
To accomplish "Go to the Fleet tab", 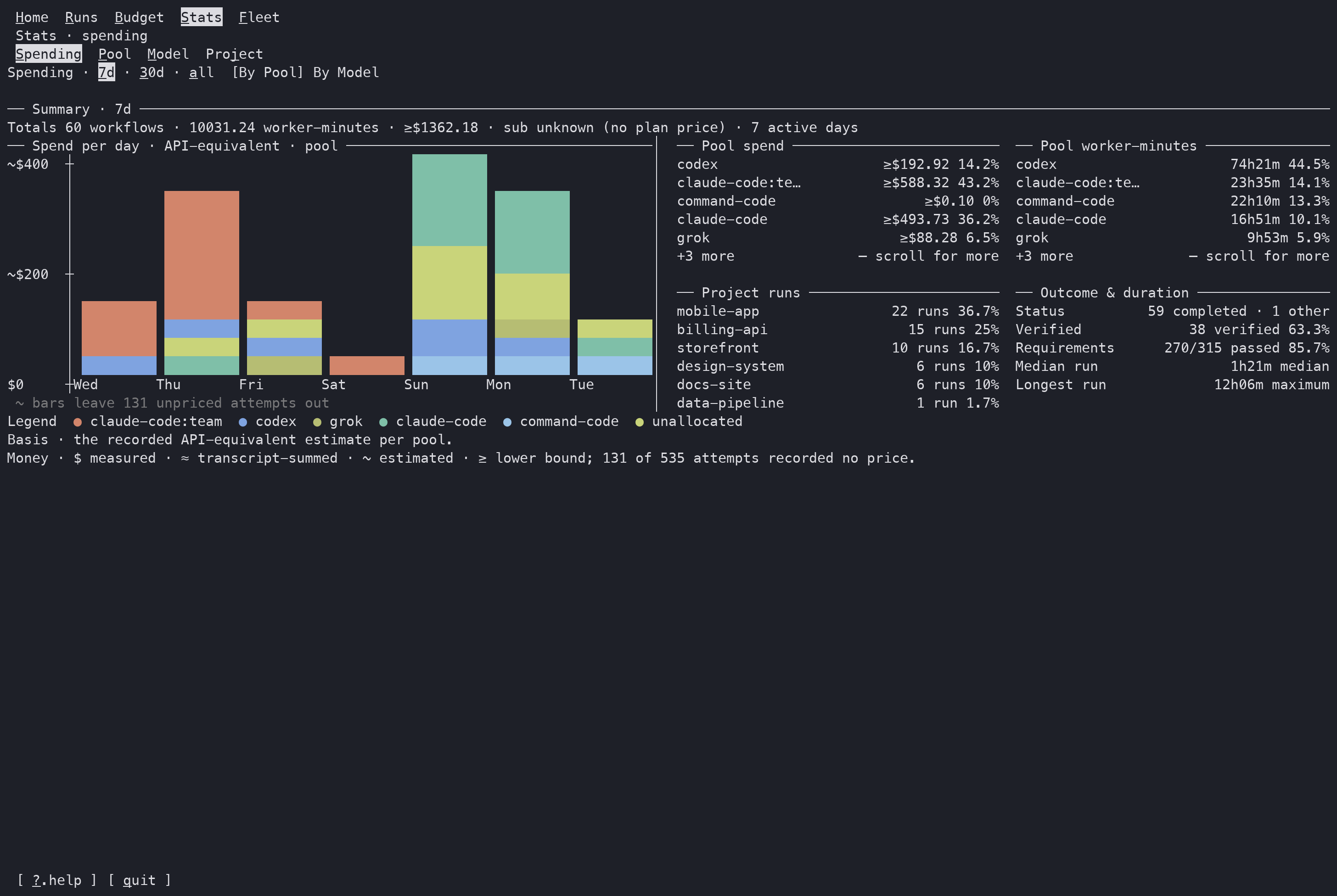I will [x=259, y=18].
